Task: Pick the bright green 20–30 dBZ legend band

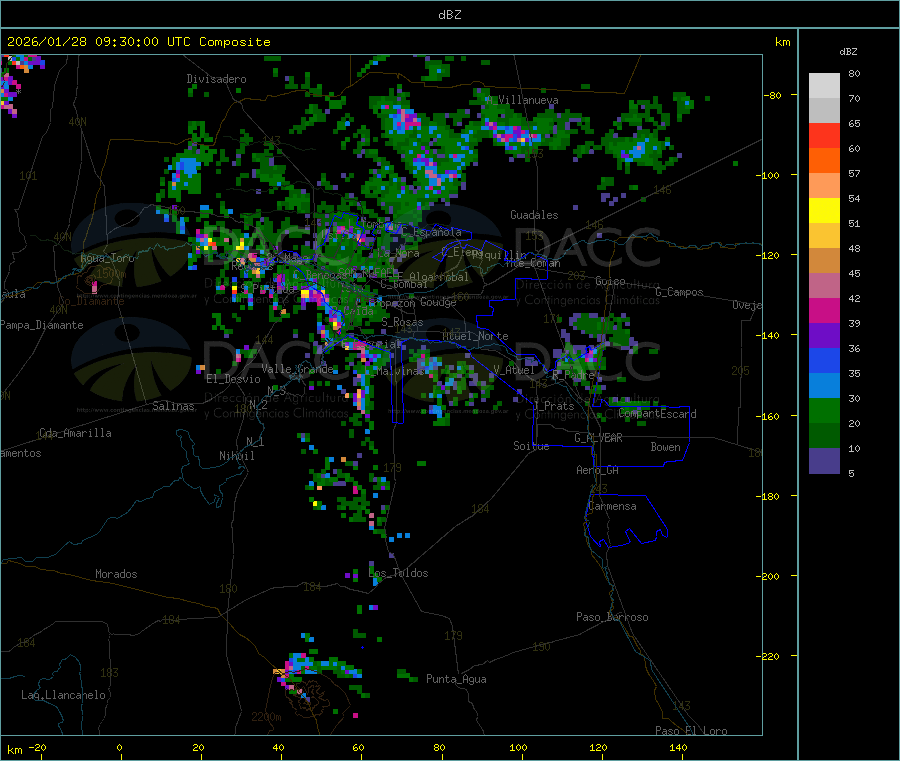Action: (824, 410)
